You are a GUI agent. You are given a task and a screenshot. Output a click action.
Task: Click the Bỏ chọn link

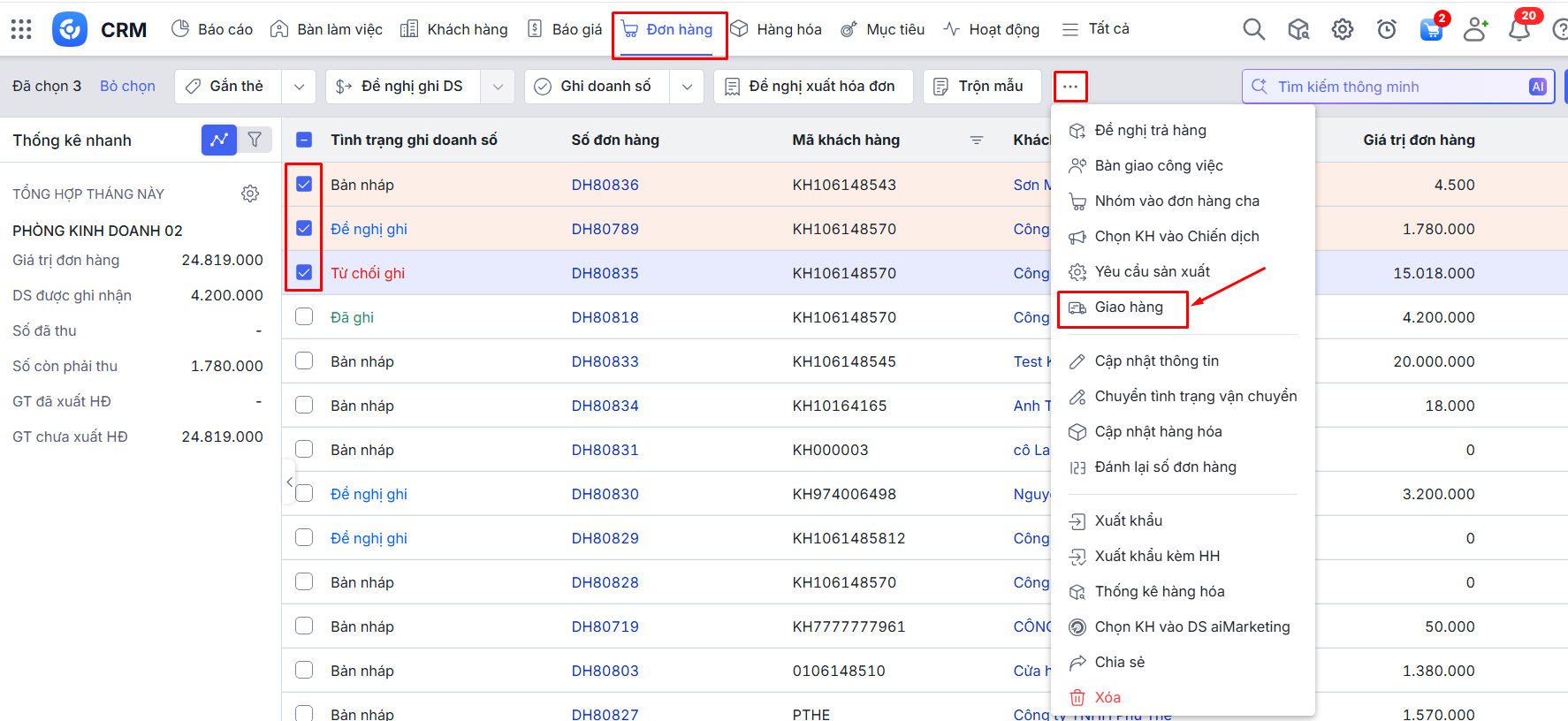pos(127,87)
